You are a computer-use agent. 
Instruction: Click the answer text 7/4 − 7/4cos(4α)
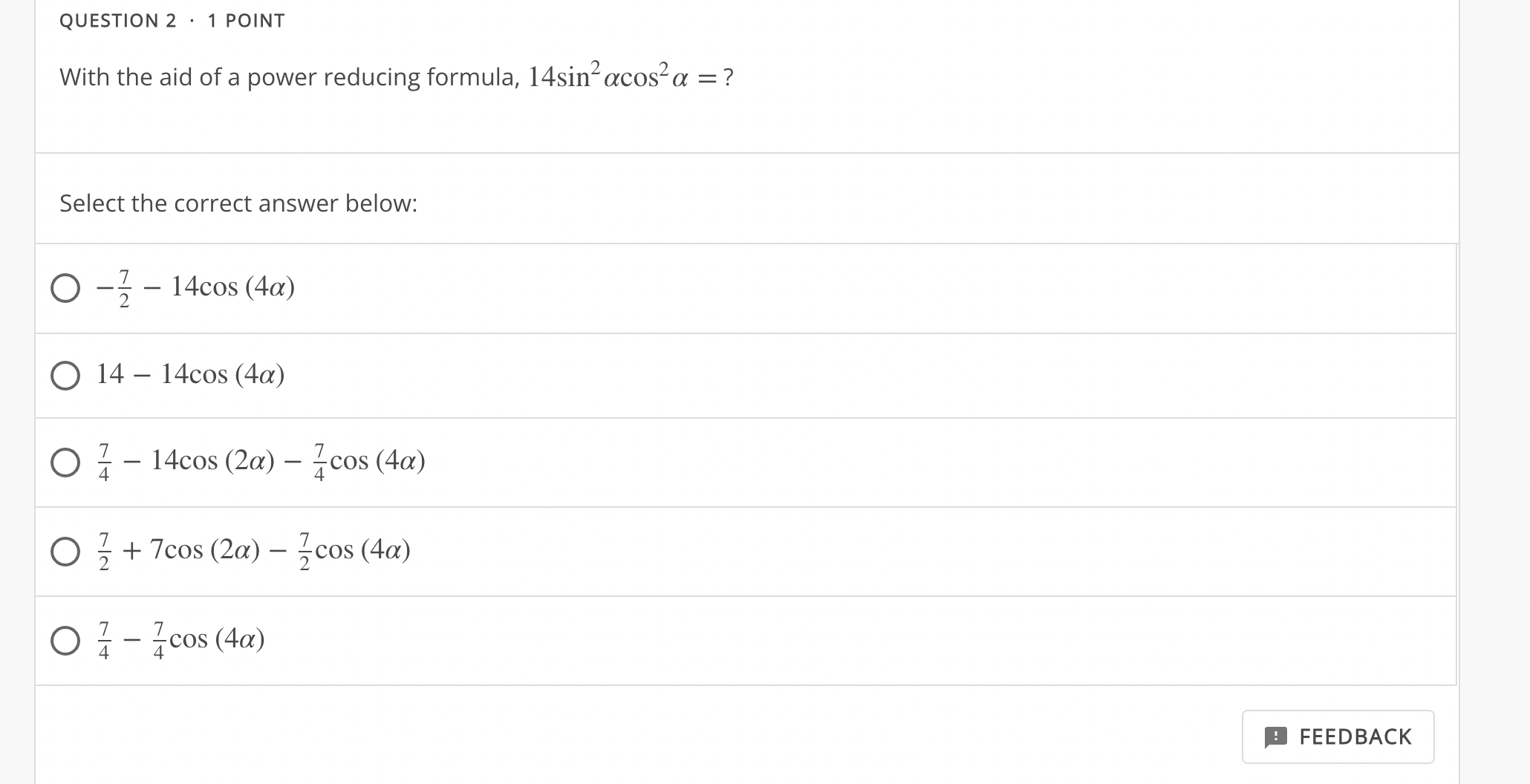(180, 640)
